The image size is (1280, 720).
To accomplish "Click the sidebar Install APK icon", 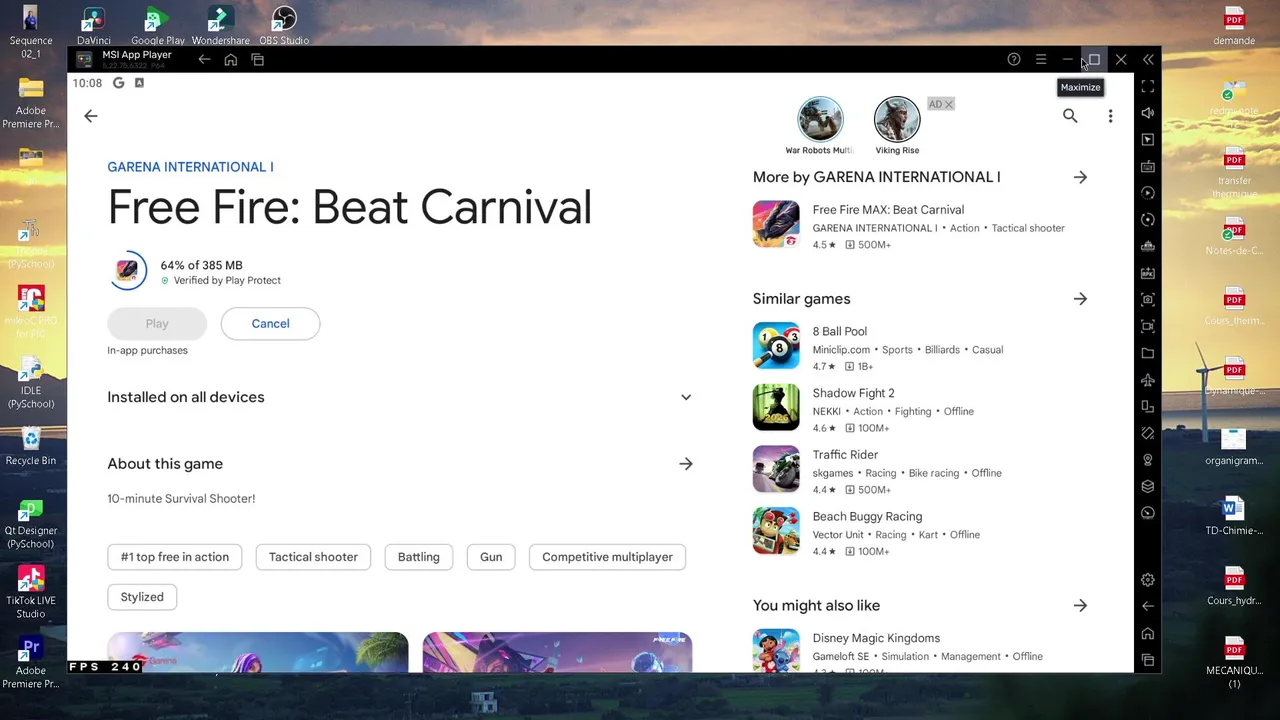I will [x=1148, y=273].
